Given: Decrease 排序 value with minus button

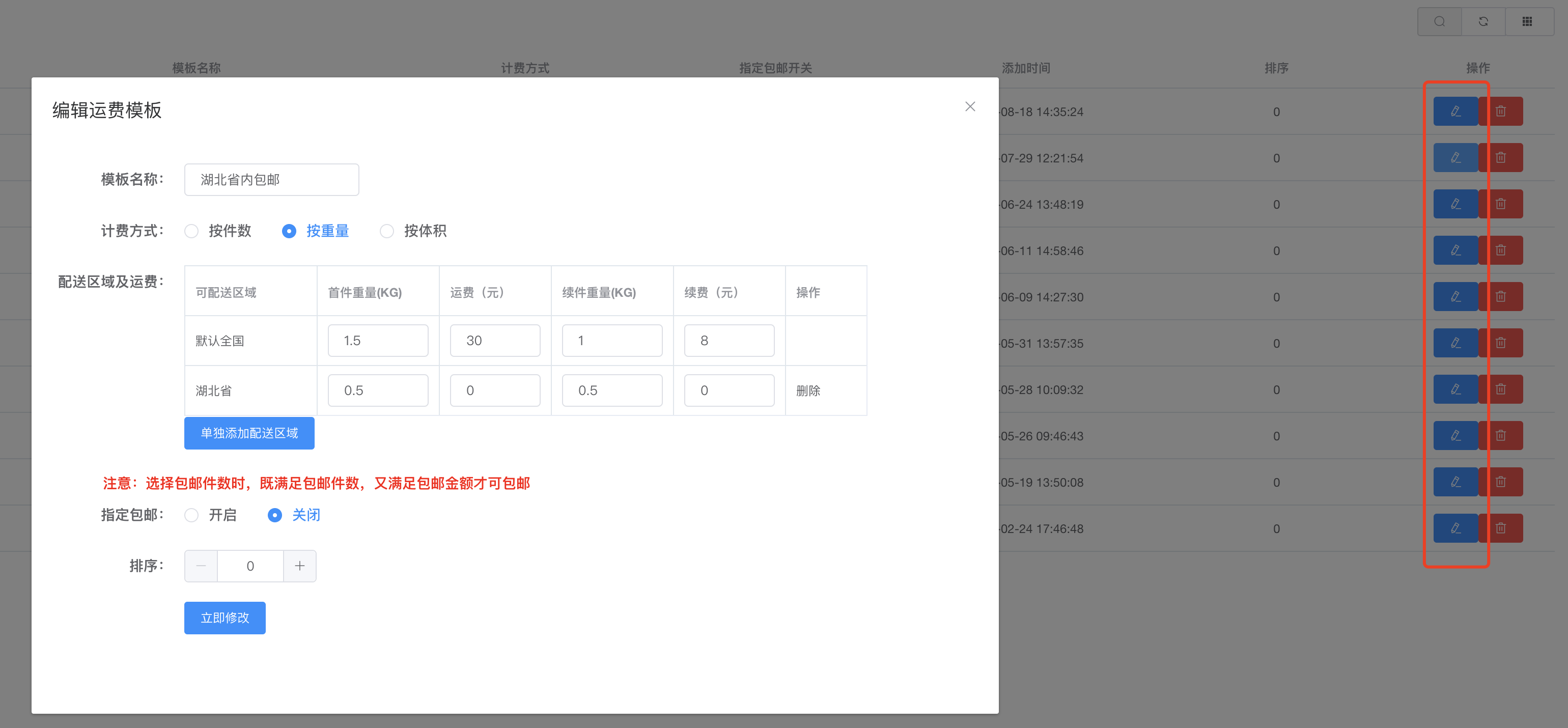Looking at the screenshot, I should click(x=201, y=566).
